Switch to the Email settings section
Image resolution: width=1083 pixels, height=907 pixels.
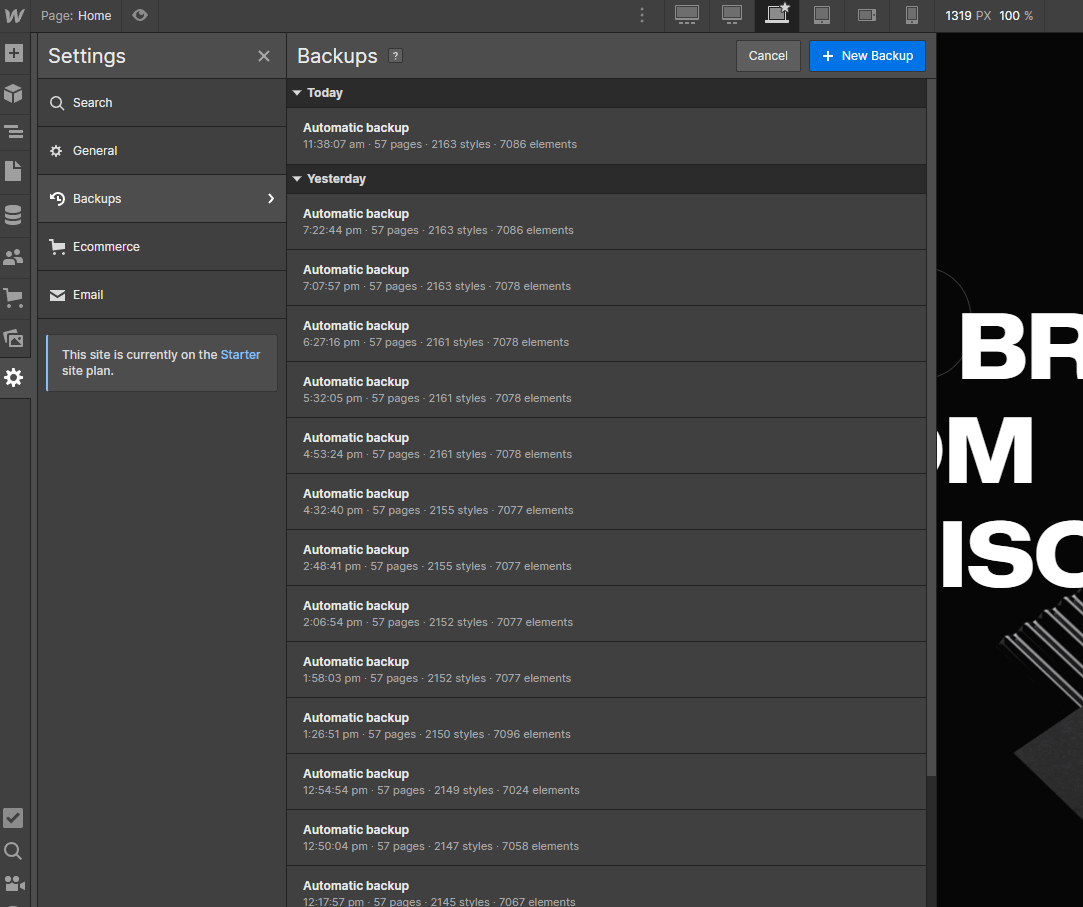[88, 294]
